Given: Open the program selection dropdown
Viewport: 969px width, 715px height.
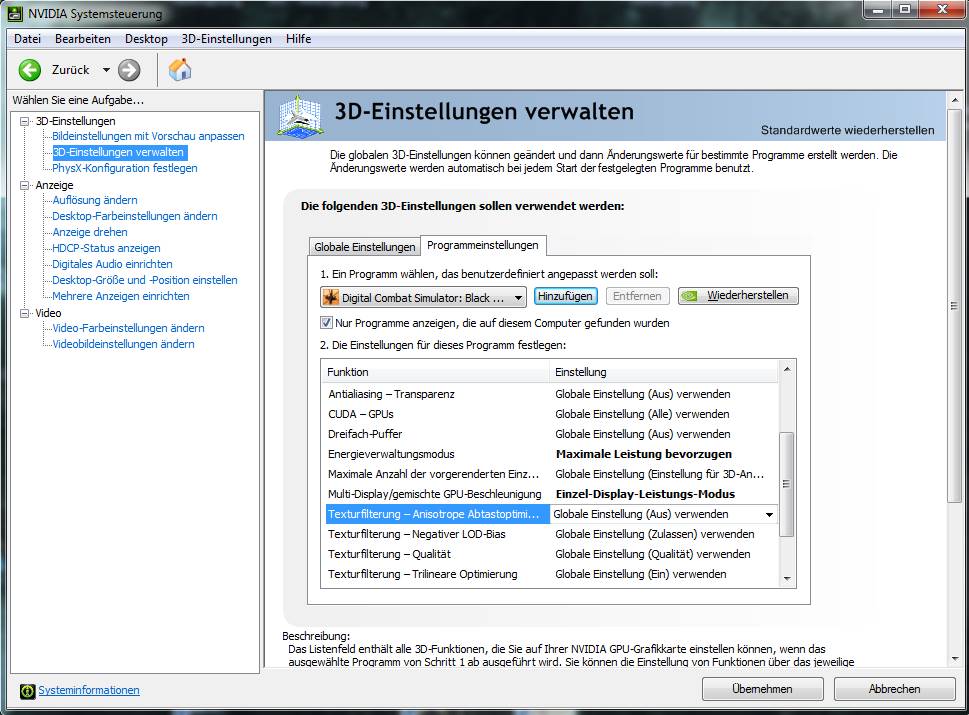Looking at the screenshot, I should point(423,297).
